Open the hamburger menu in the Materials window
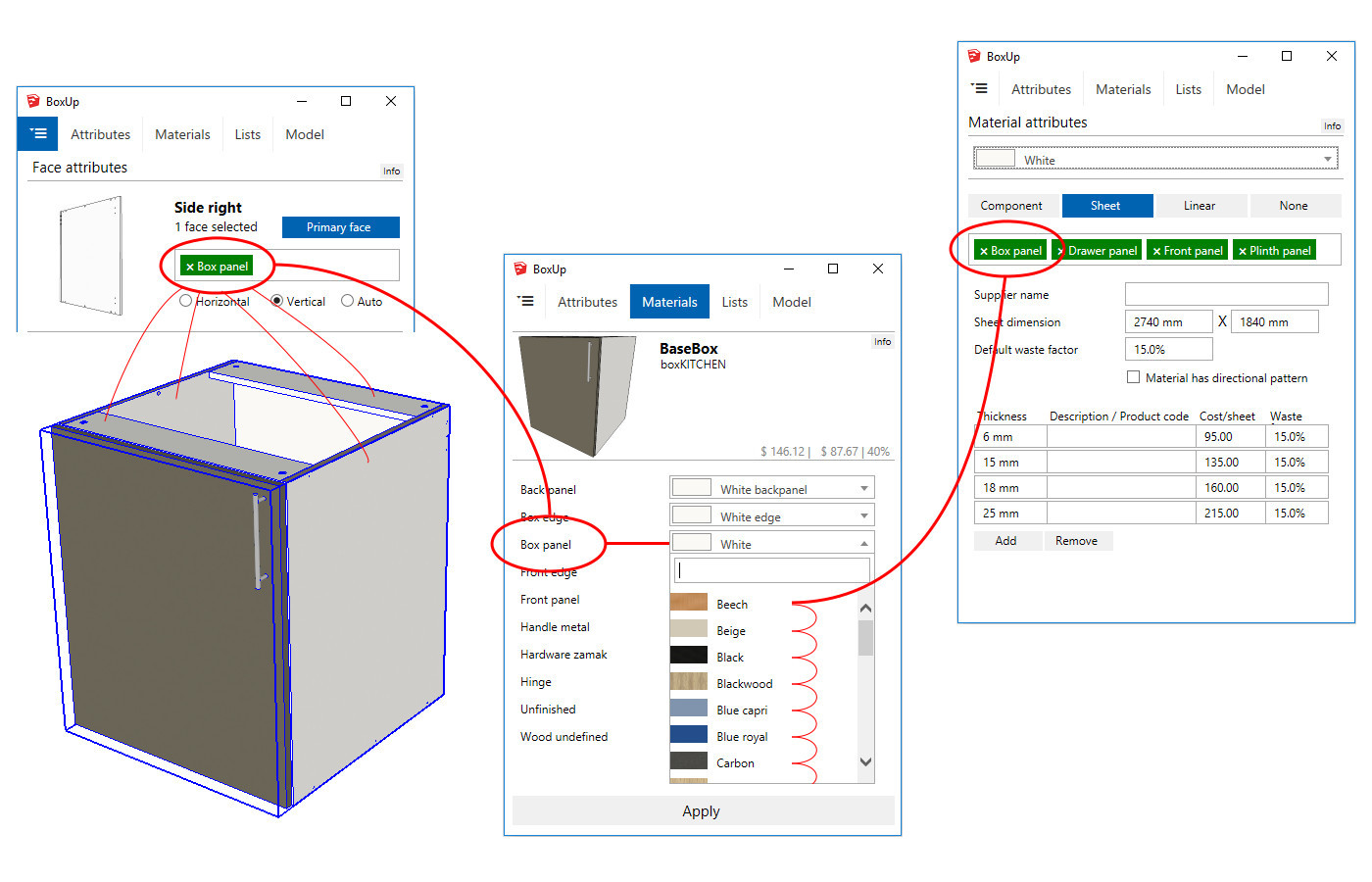This screenshot has width=1372, height=882. click(526, 301)
